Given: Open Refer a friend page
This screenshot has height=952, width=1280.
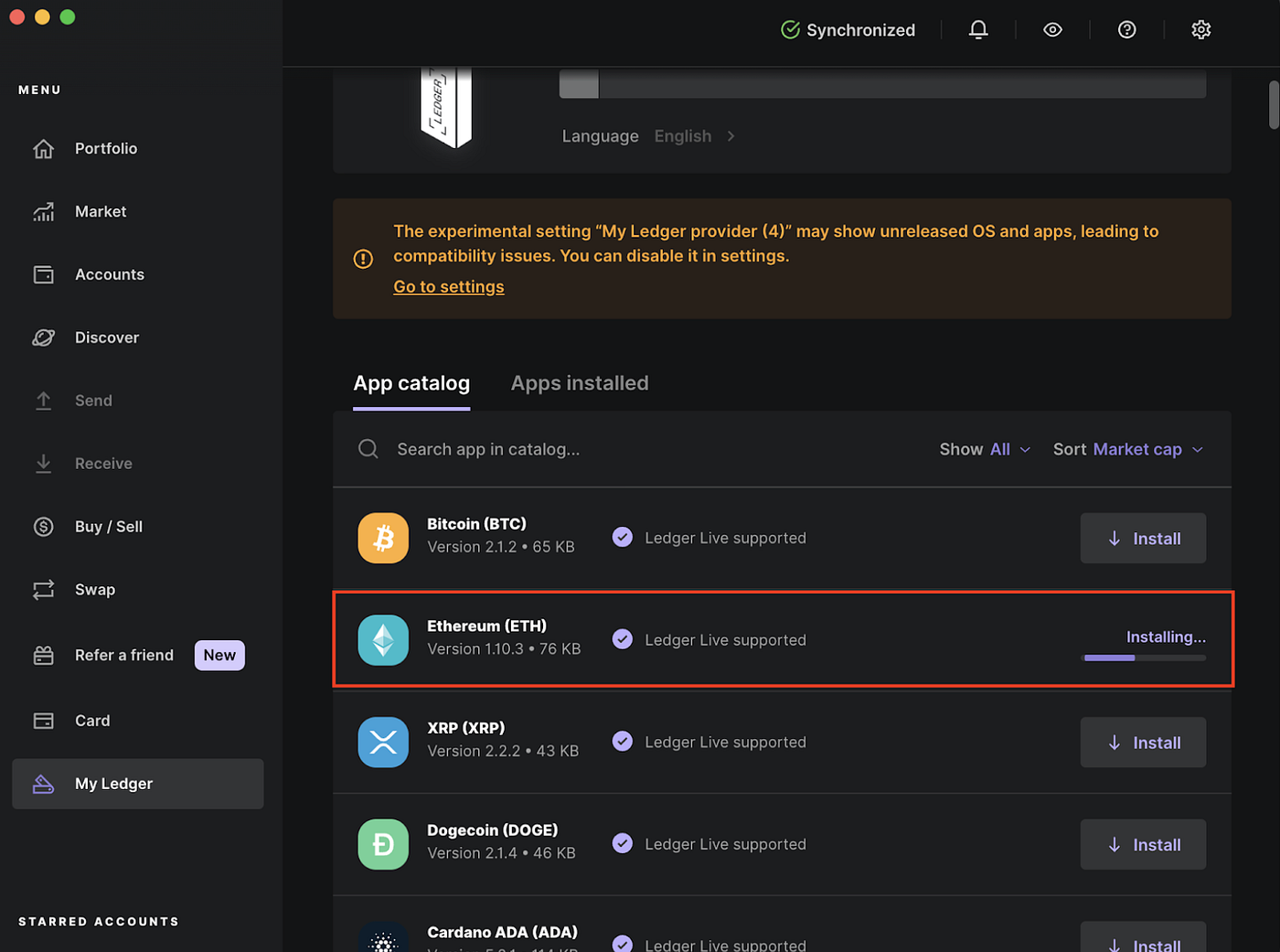Looking at the screenshot, I should click(x=124, y=655).
